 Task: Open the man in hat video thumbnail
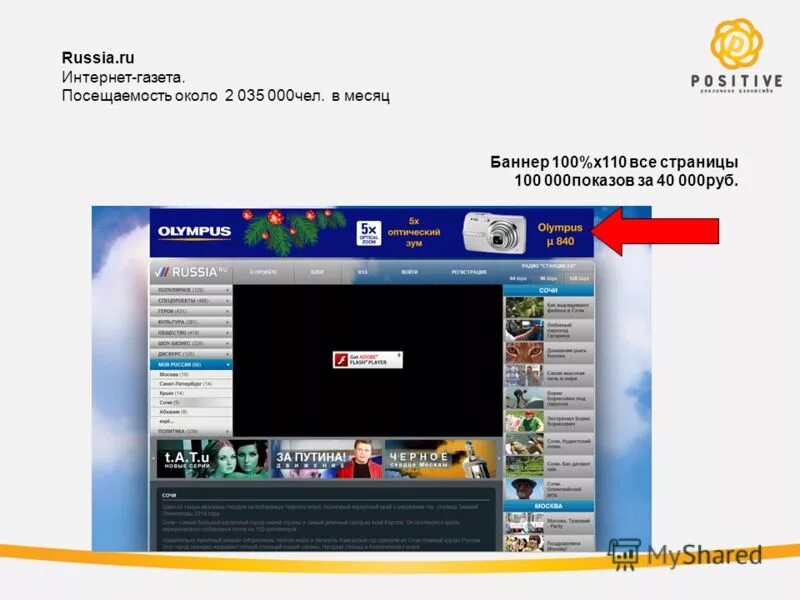click(x=524, y=489)
